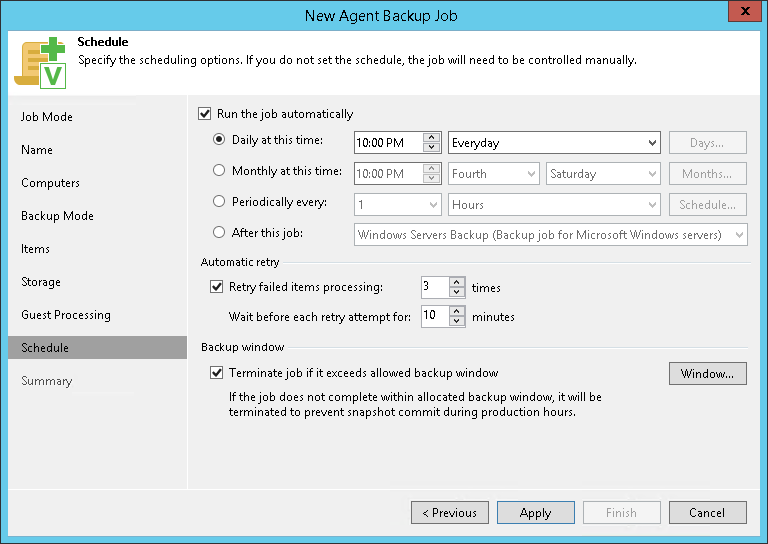The height and width of the screenshot is (544, 768).
Task: Decrease the daily time spinner down arrow
Action: [x=432, y=148]
